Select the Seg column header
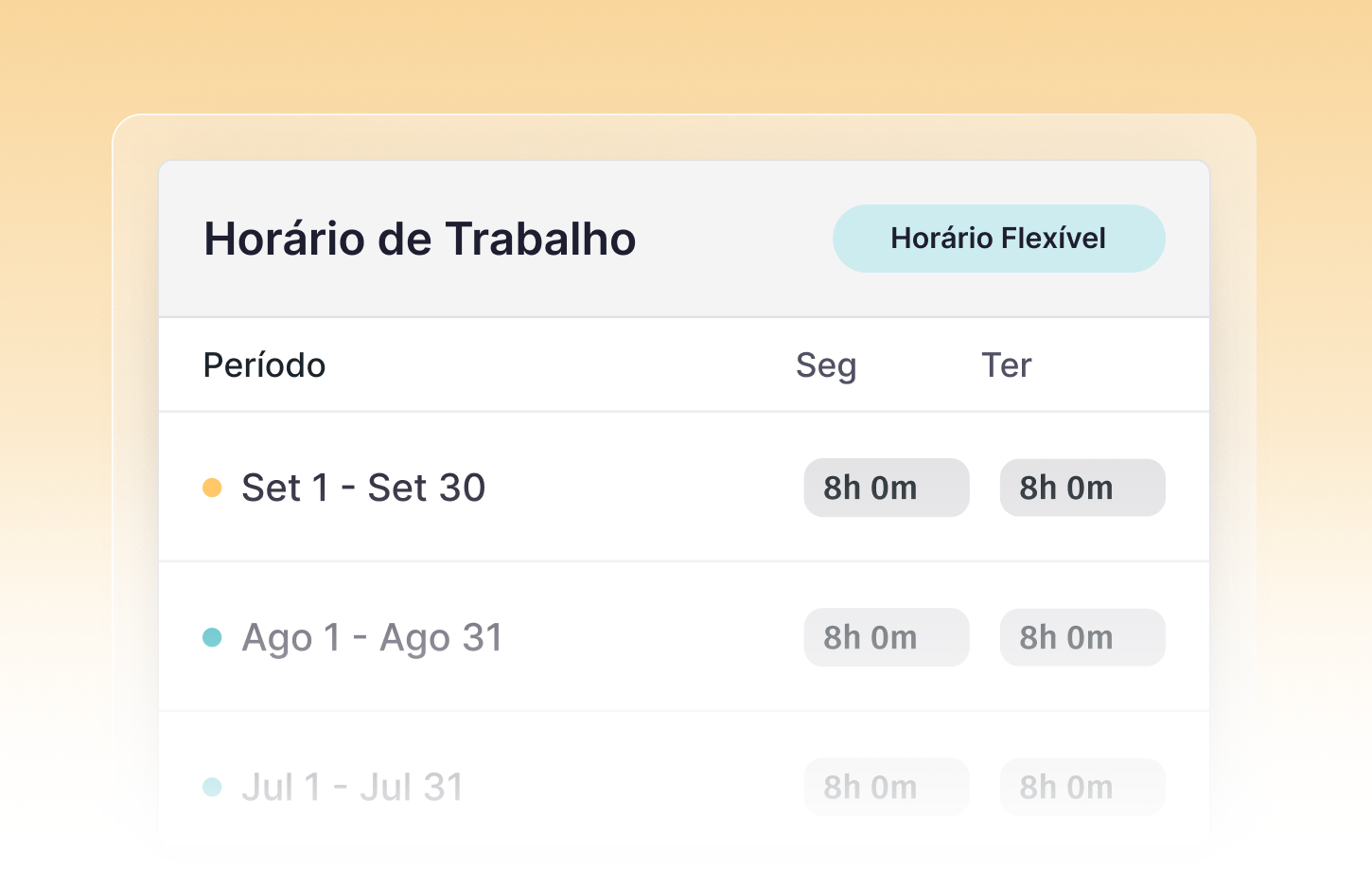Viewport: 1372px width, 871px height. point(825,365)
